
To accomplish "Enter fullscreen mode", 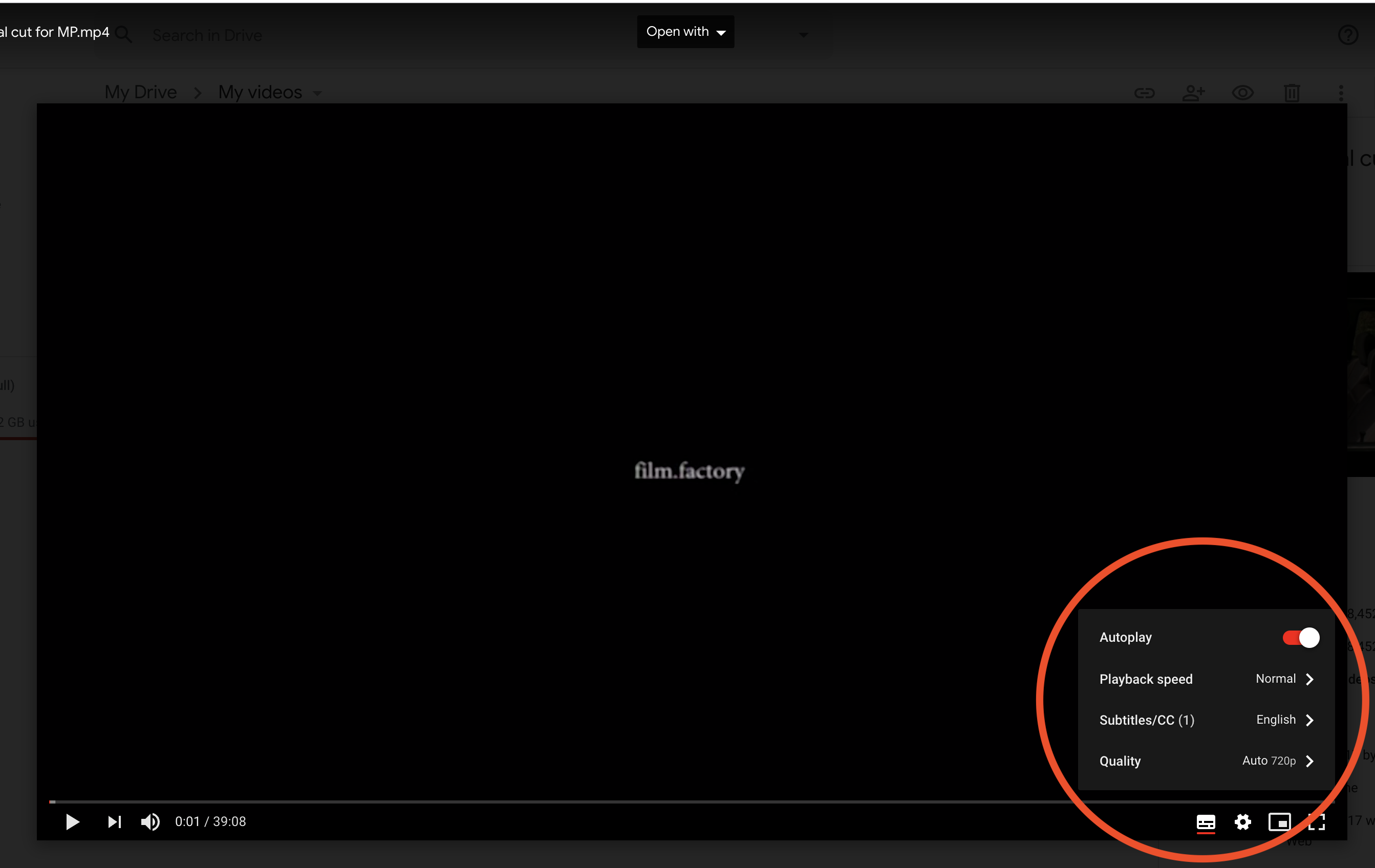I will (x=1316, y=822).
